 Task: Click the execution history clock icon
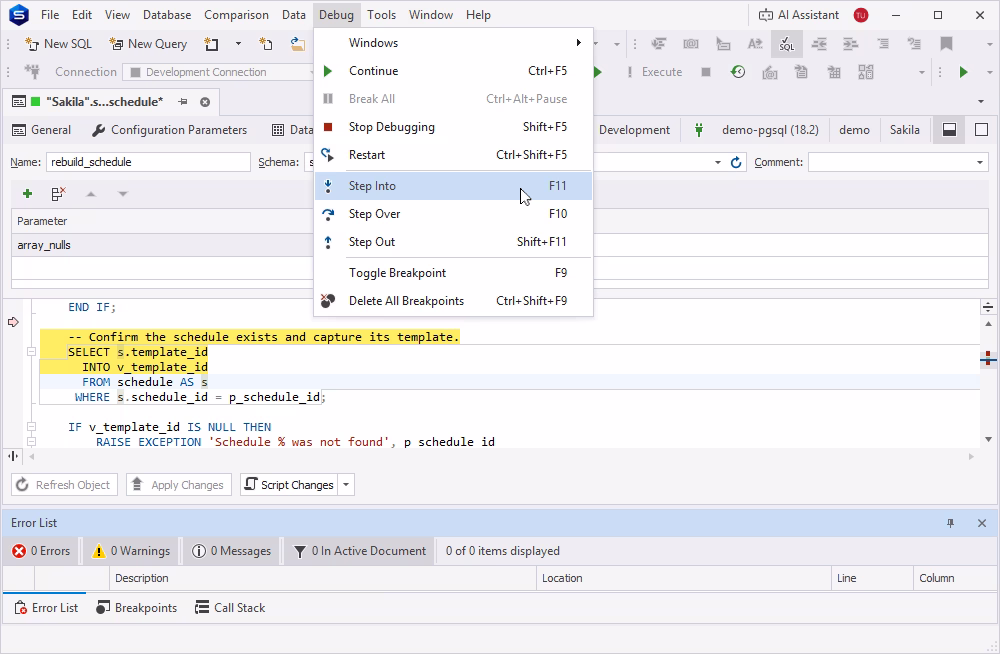coord(738,72)
